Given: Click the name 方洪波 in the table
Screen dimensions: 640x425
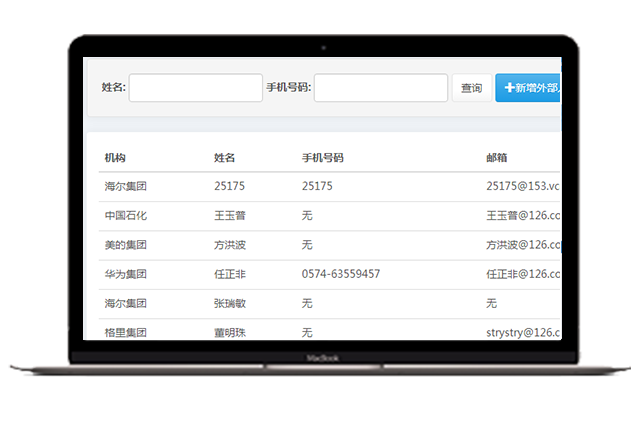Looking at the screenshot, I should coord(230,244).
